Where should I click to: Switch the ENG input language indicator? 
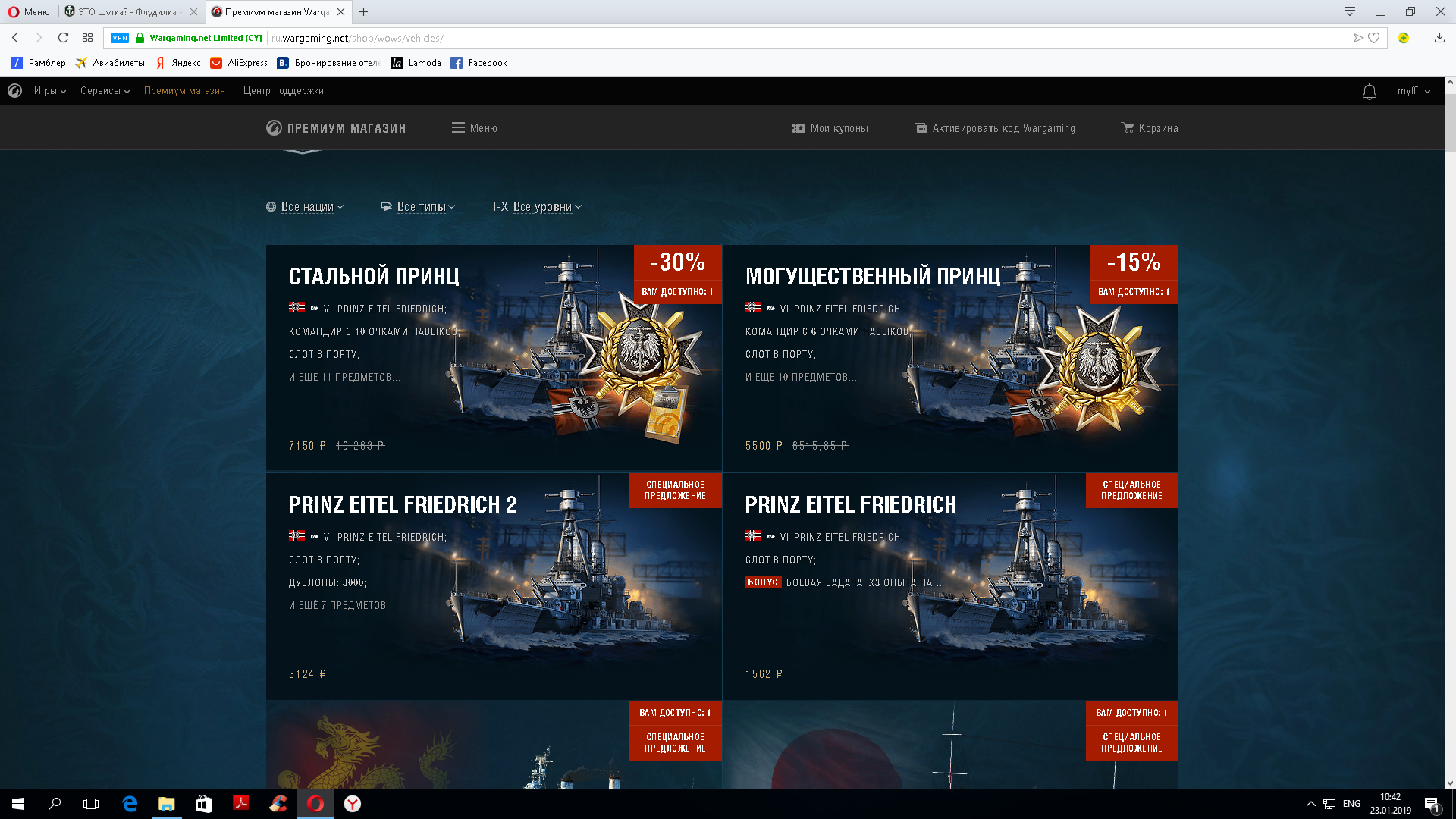[1351, 804]
